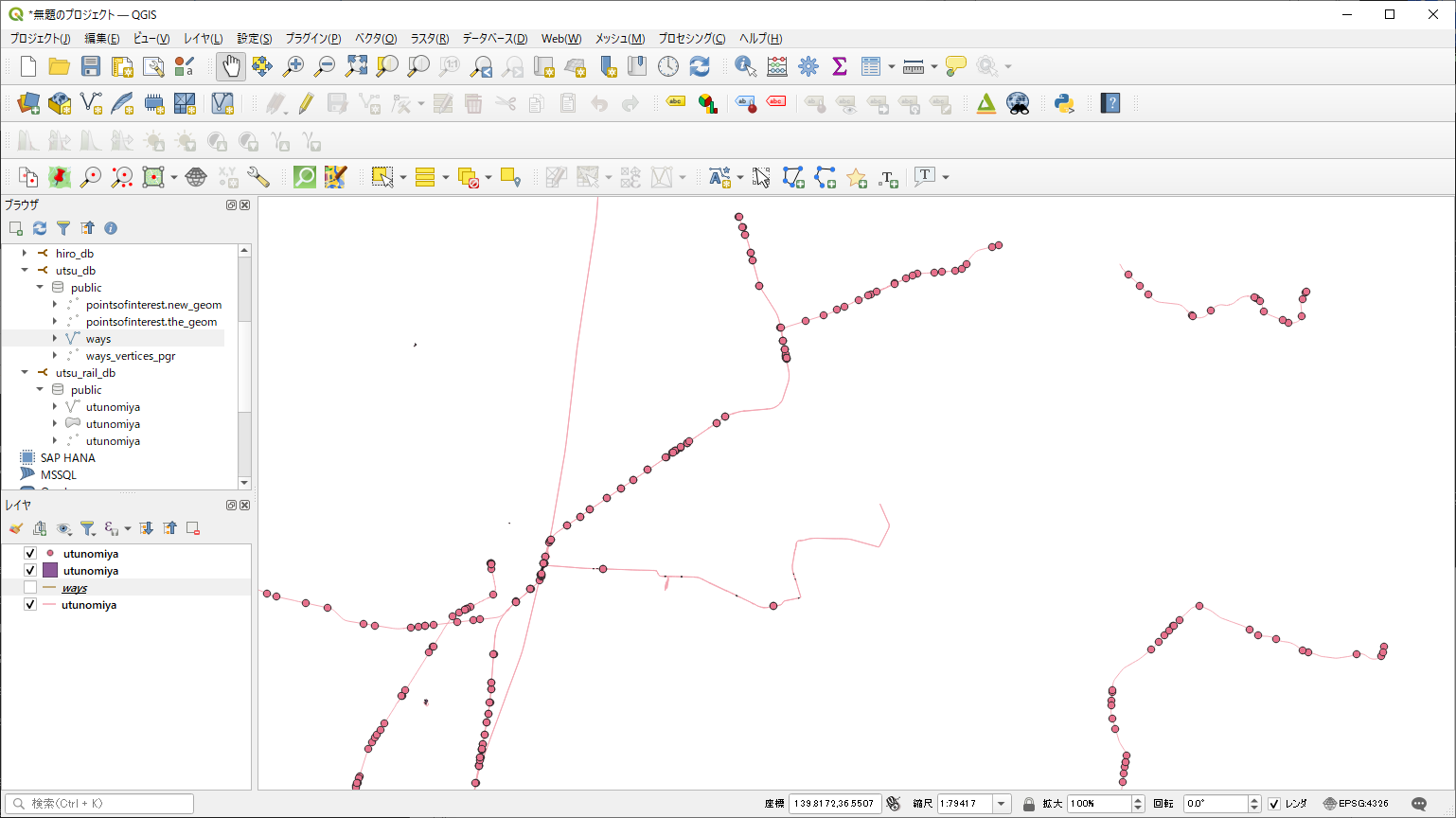1456x818 pixels.
Task: Open the scale dropdown in status bar
Action: click(1001, 804)
